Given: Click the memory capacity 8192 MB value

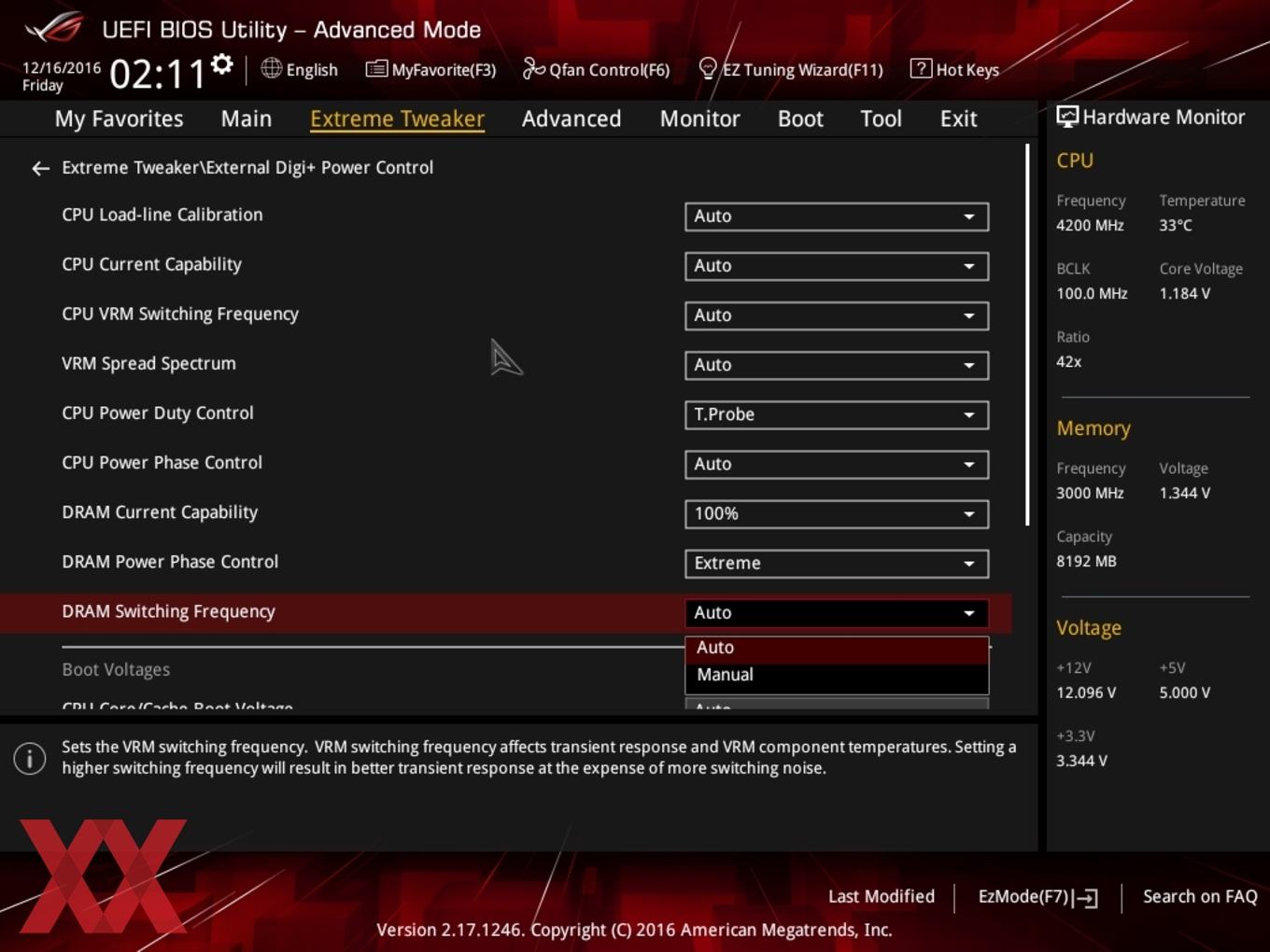Looking at the screenshot, I should coord(1086,561).
